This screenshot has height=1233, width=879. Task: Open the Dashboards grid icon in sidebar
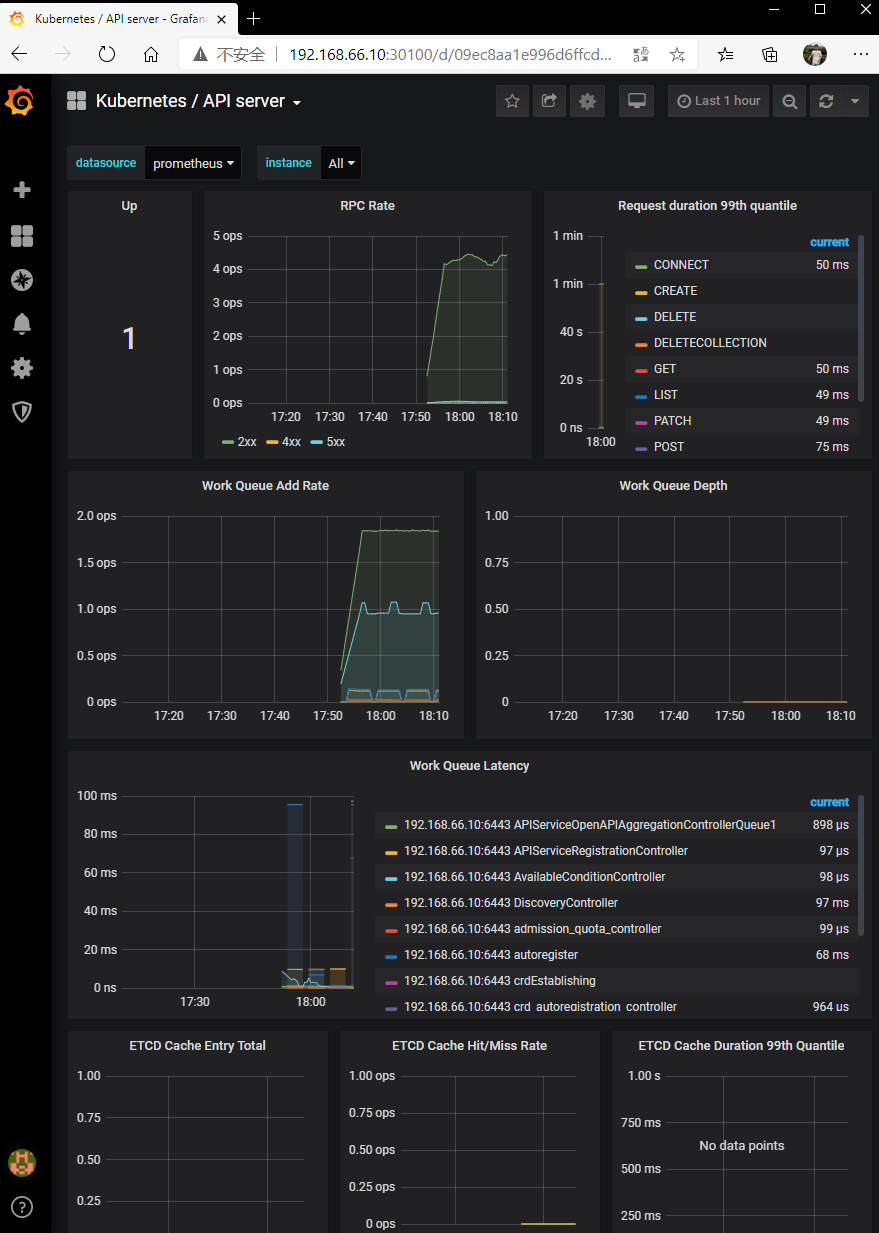click(21, 236)
